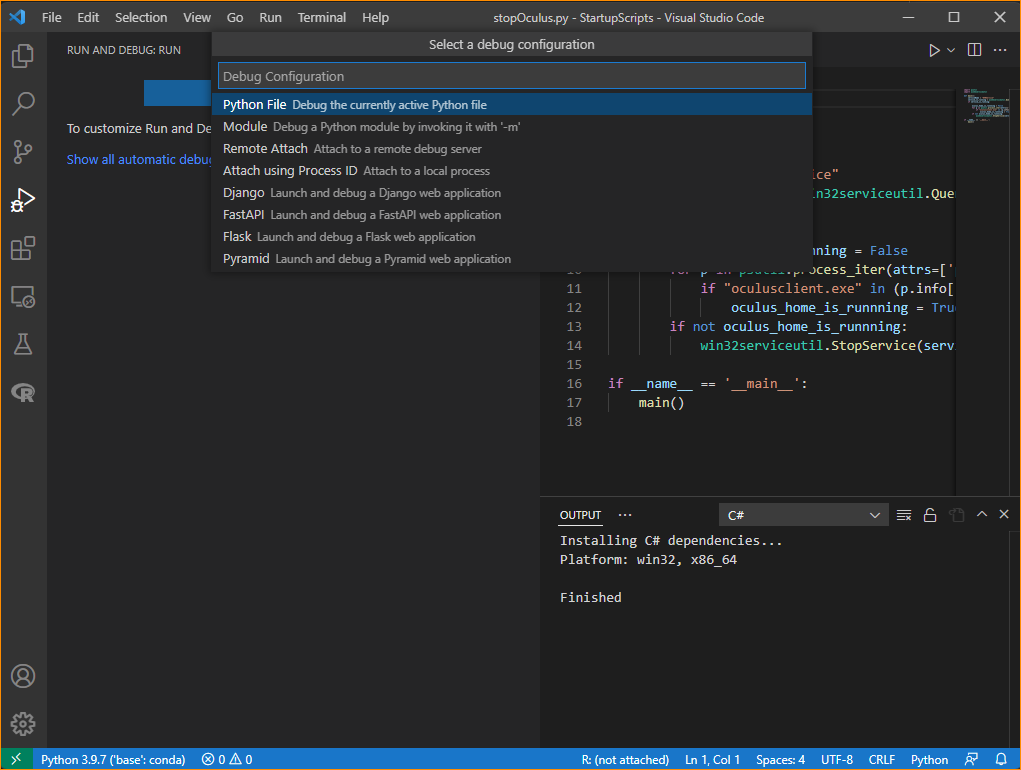Screen dimensions: 1021x770
Task: Open the Remote Explorer icon
Action: coord(23,297)
